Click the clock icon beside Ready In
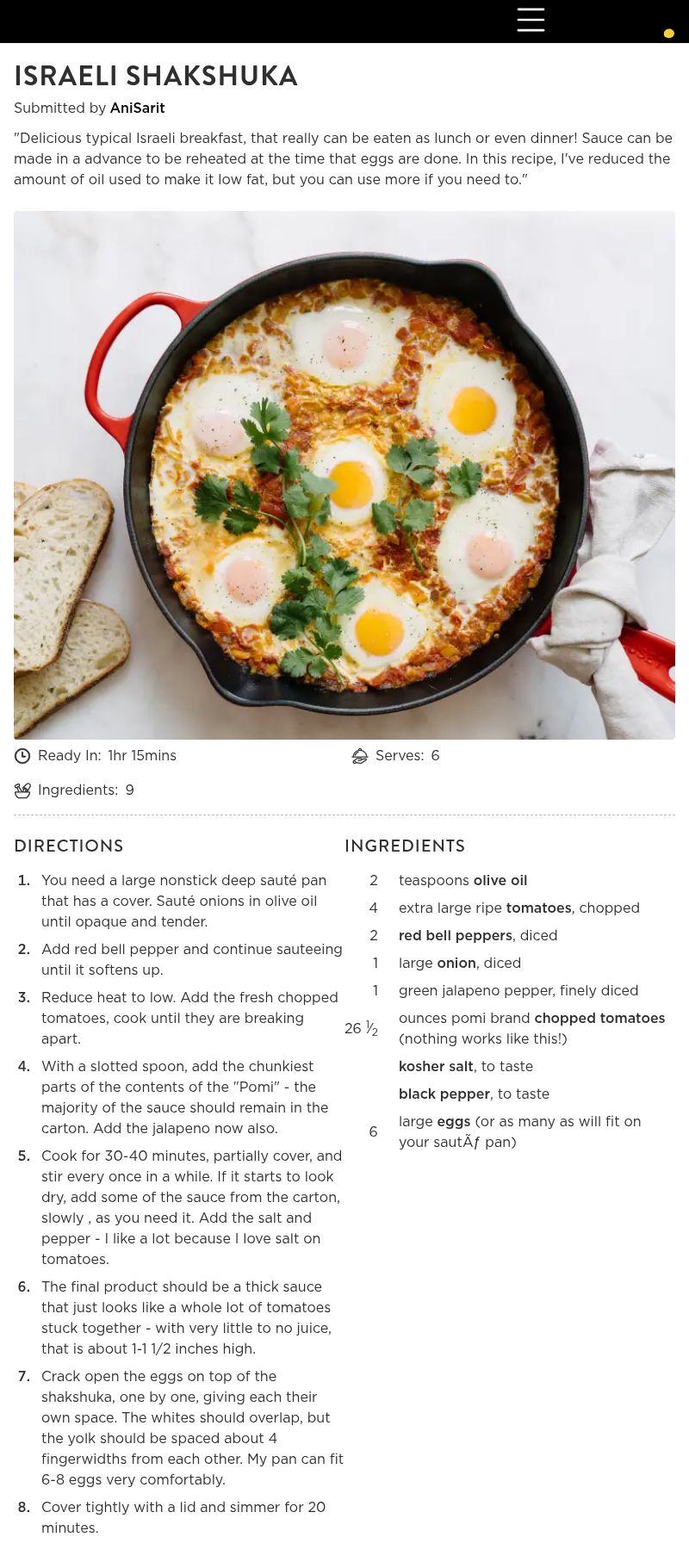The image size is (689, 1568). [22, 756]
